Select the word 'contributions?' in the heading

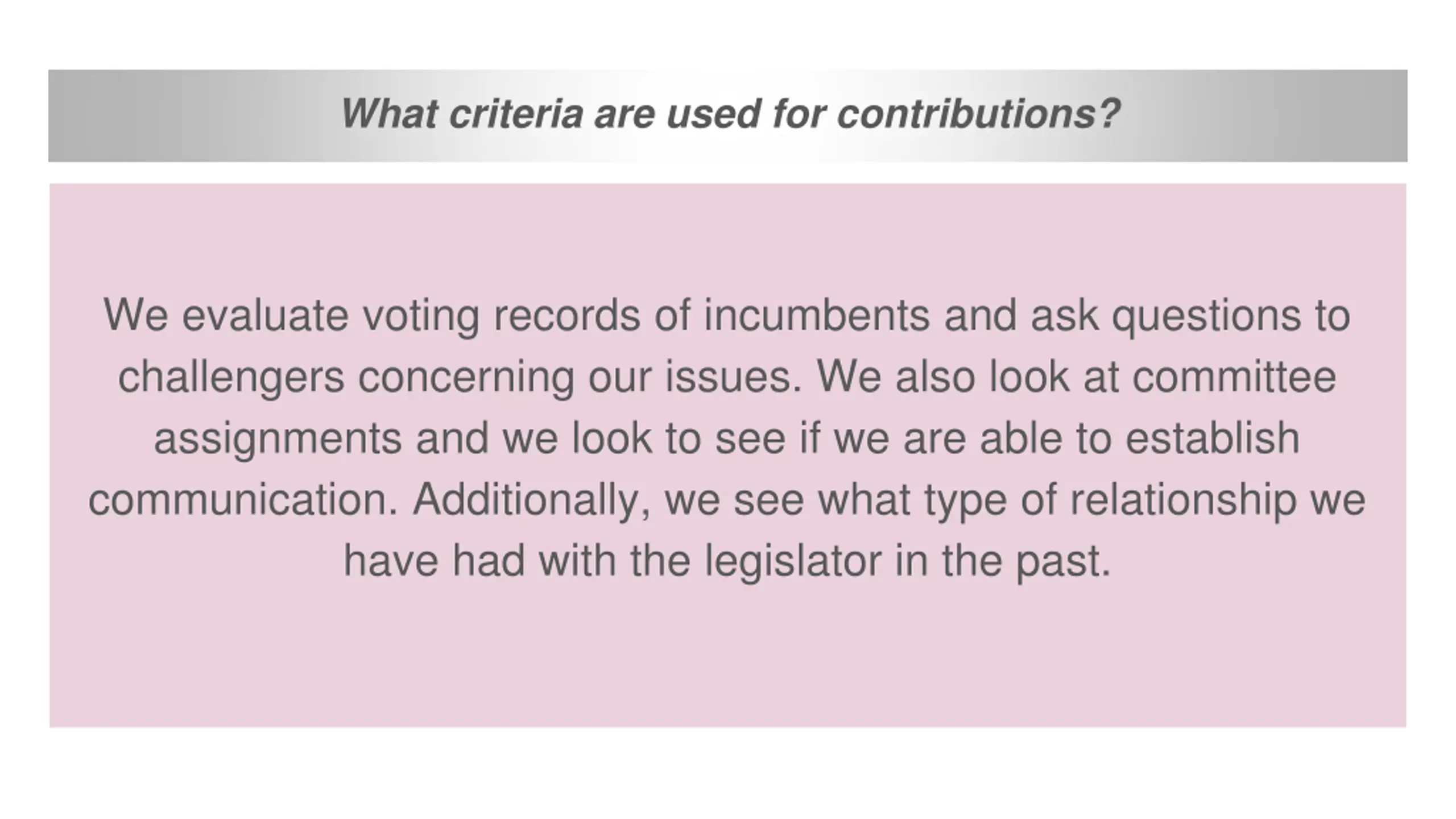coord(978,115)
